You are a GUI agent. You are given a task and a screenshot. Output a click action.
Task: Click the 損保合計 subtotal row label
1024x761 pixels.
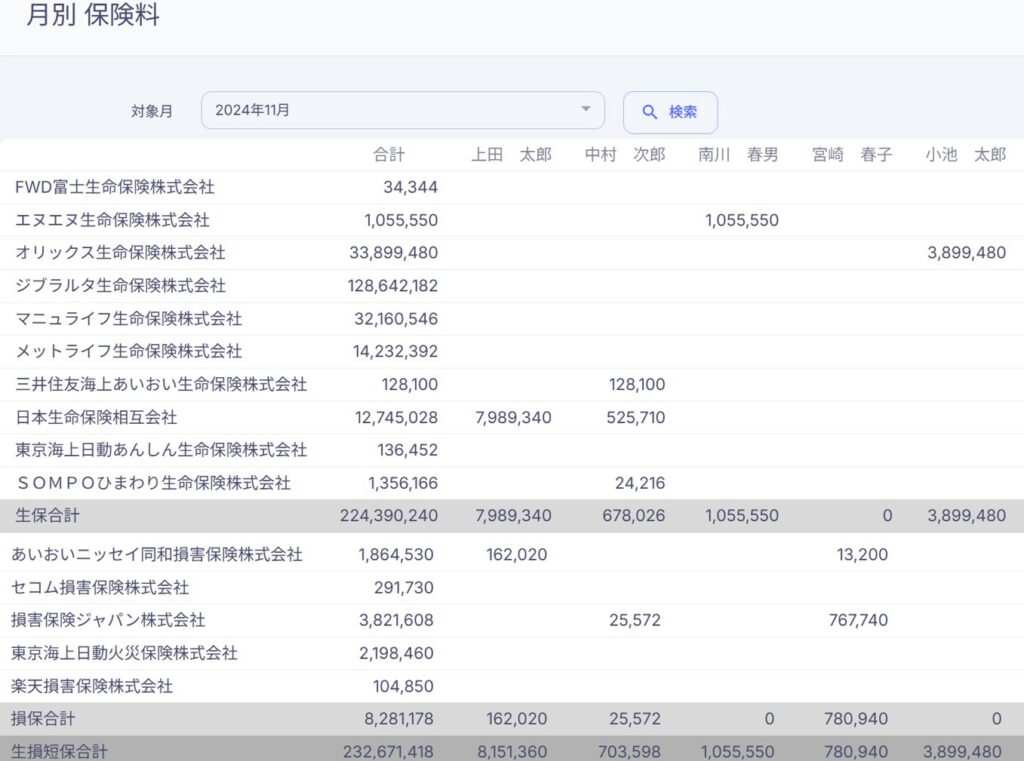point(45,719)
